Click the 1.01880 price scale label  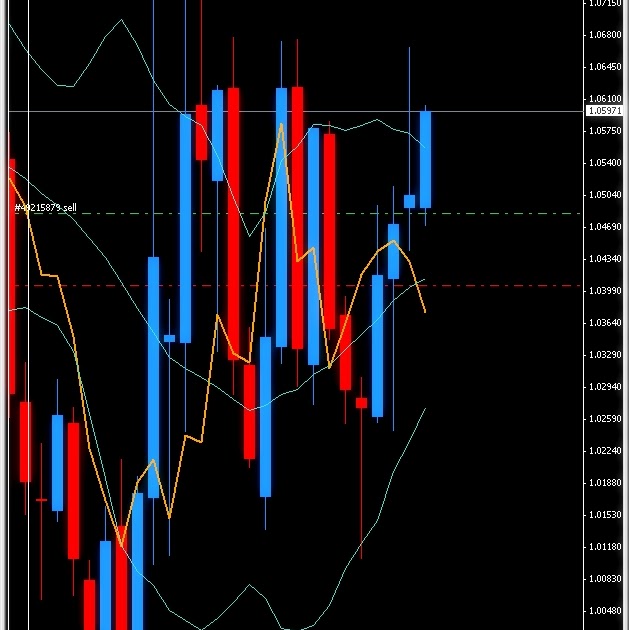coord(605,483)
